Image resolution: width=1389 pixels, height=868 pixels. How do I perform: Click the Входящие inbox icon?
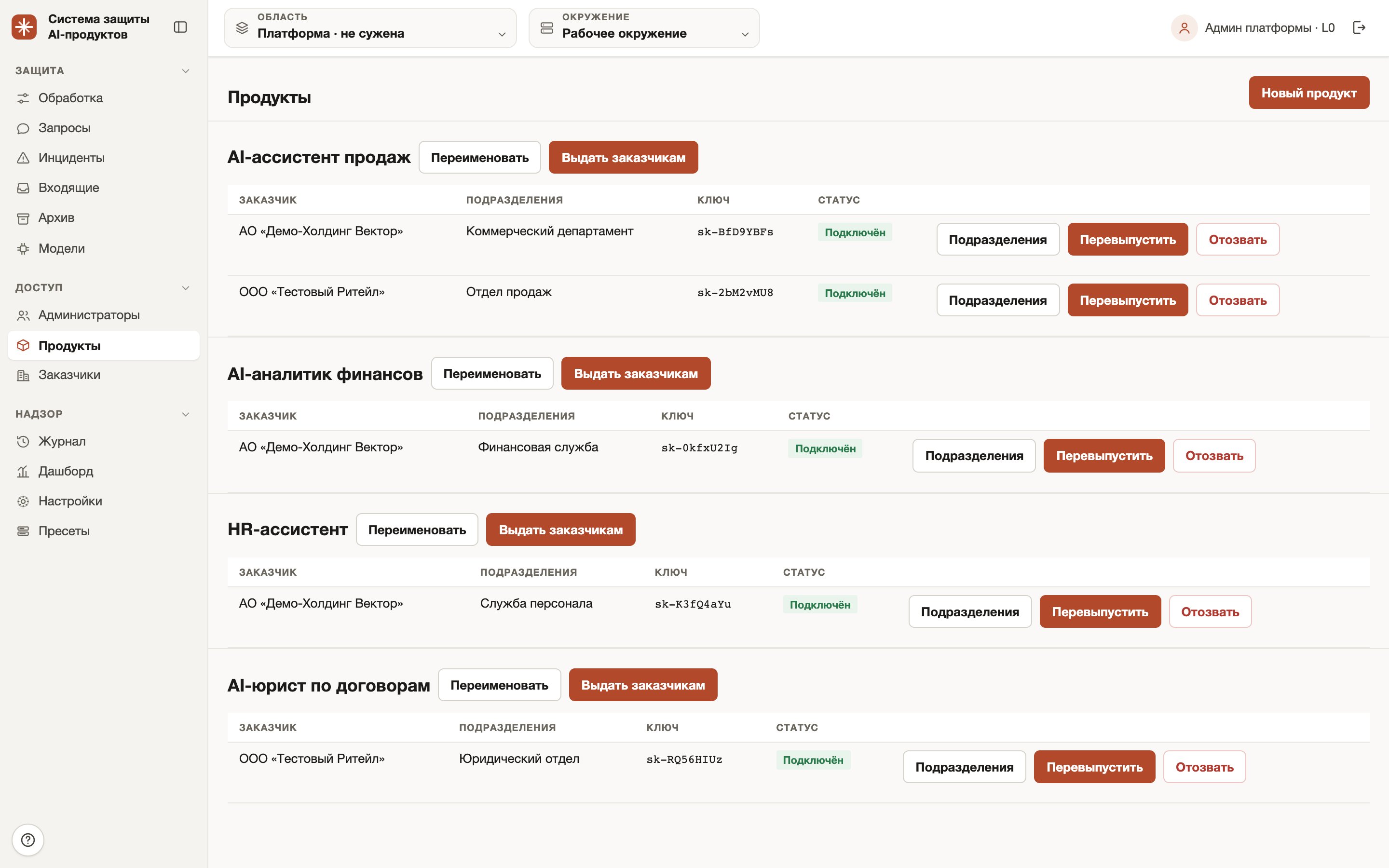click(23, 188)
